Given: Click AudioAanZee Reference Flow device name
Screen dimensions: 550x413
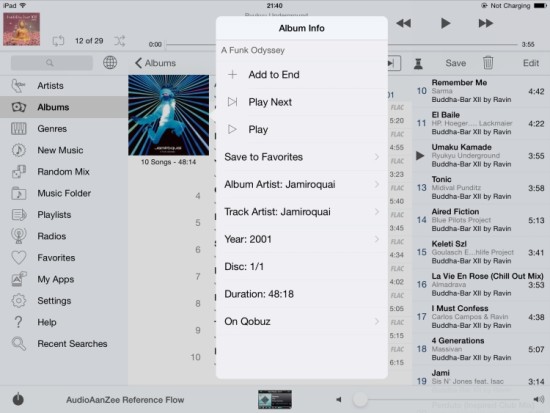Looking at the screenshot, I should [125, 400].
